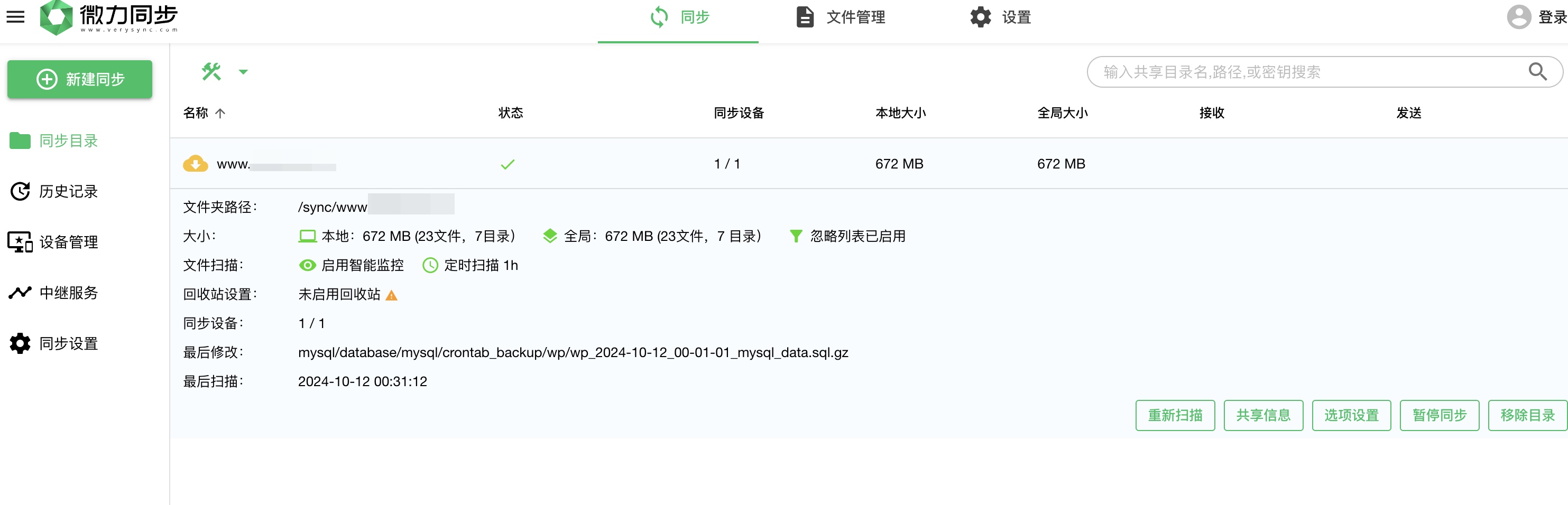Open 同步设置 in the sidebar
The height and width of the screenshot is (505, 1568).
[69, 344]
